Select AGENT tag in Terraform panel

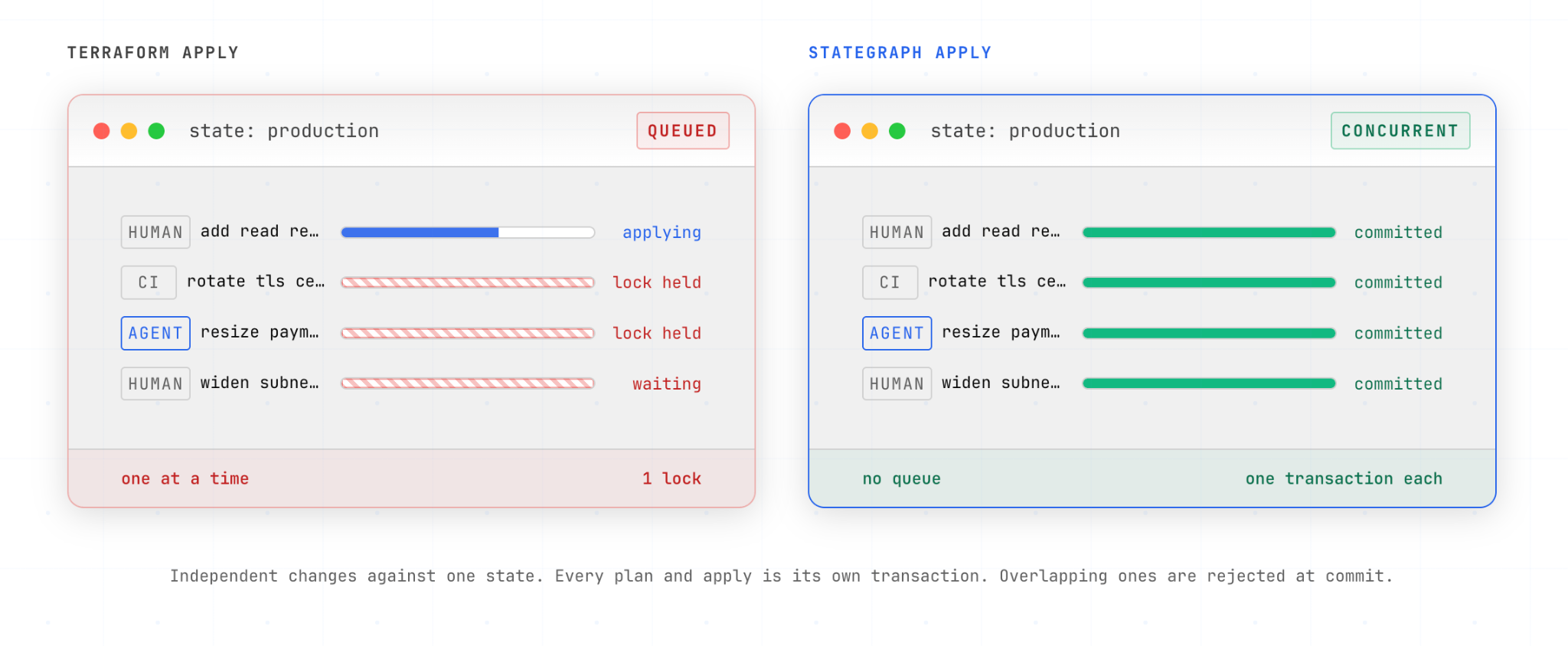click(x=155, y=333)
